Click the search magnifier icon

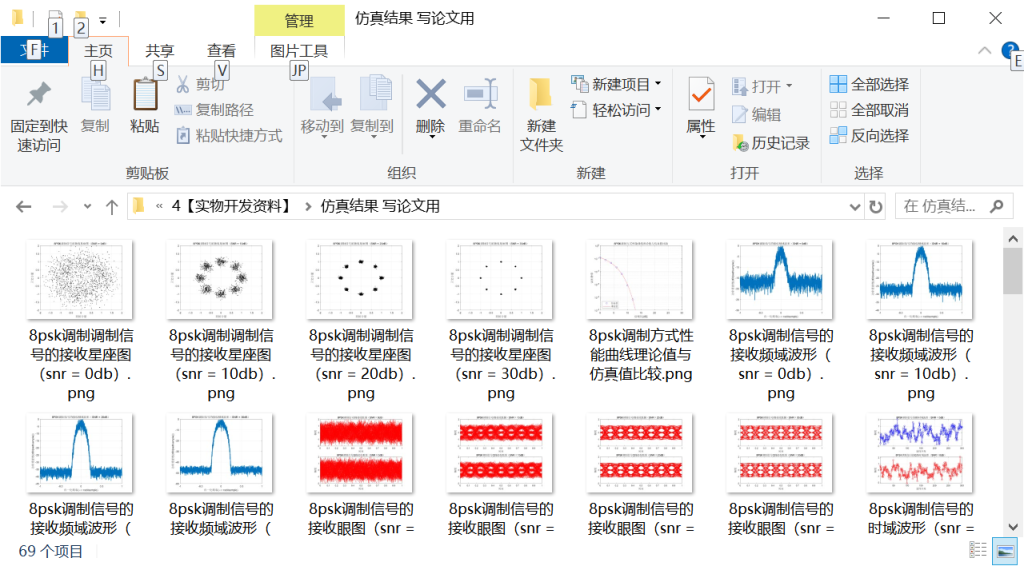(x=997, y=206)
